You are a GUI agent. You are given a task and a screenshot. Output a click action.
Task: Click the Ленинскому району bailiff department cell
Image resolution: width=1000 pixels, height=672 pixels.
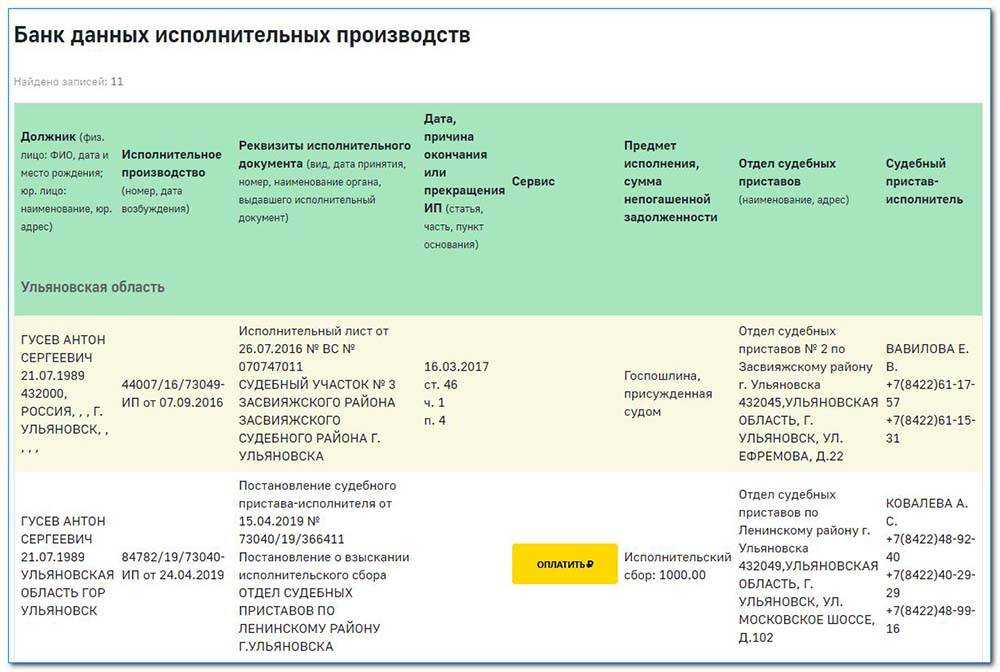[808, 566]
